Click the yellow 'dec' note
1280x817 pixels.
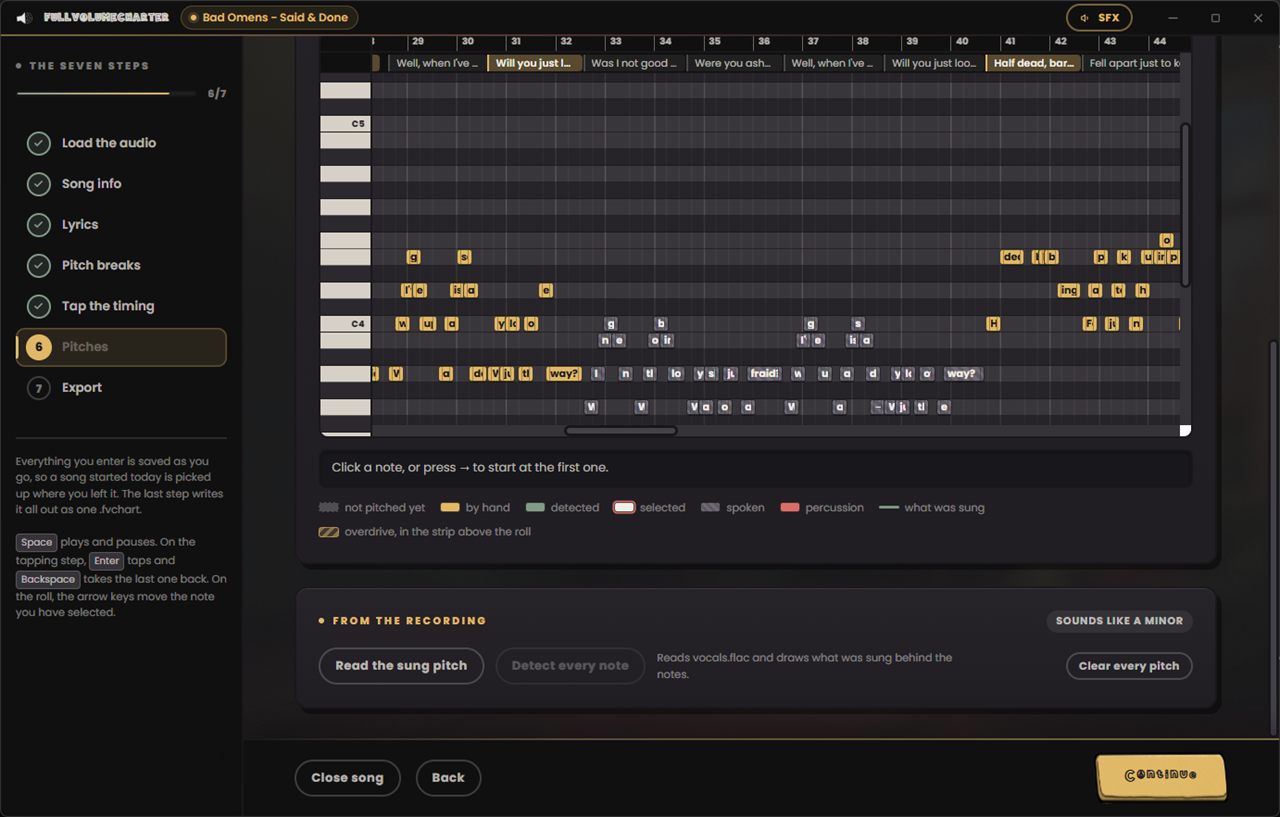[1012, 257]
